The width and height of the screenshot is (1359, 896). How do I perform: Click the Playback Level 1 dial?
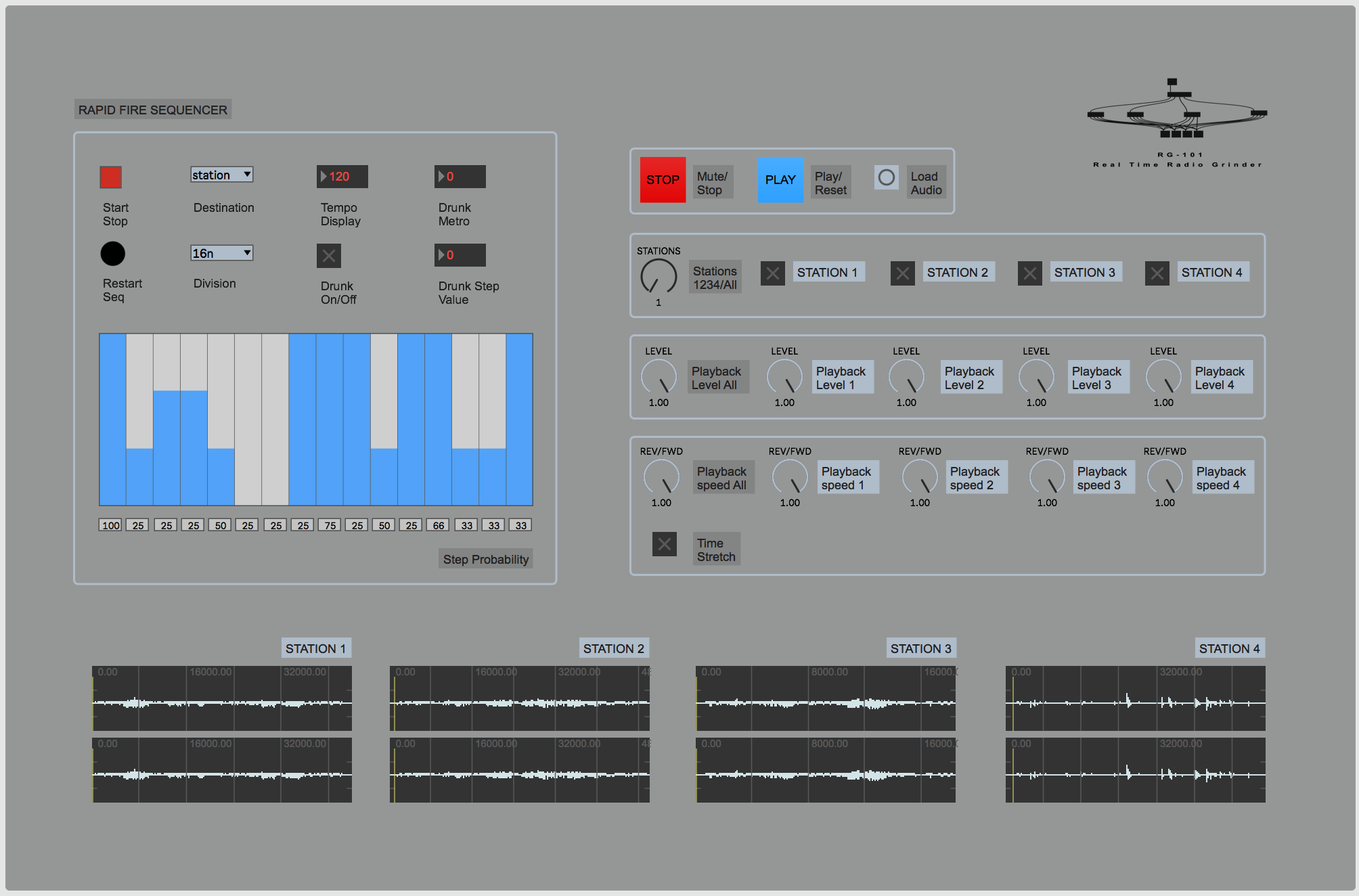784,377
